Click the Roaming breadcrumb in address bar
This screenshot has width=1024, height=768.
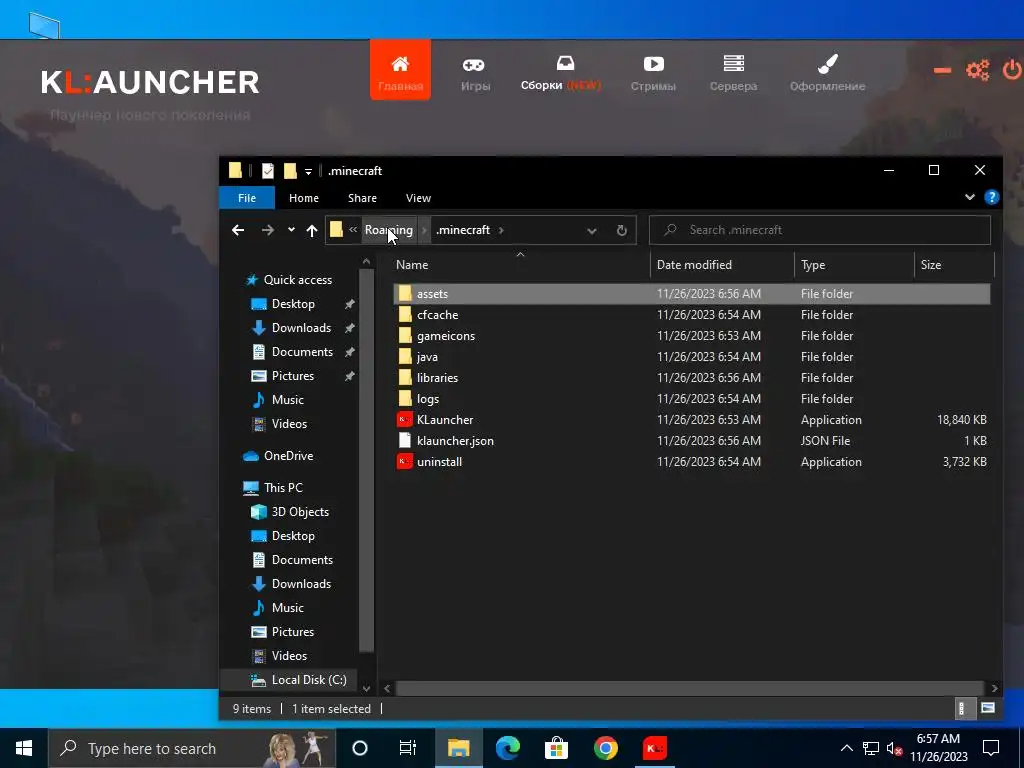[389, 230]
